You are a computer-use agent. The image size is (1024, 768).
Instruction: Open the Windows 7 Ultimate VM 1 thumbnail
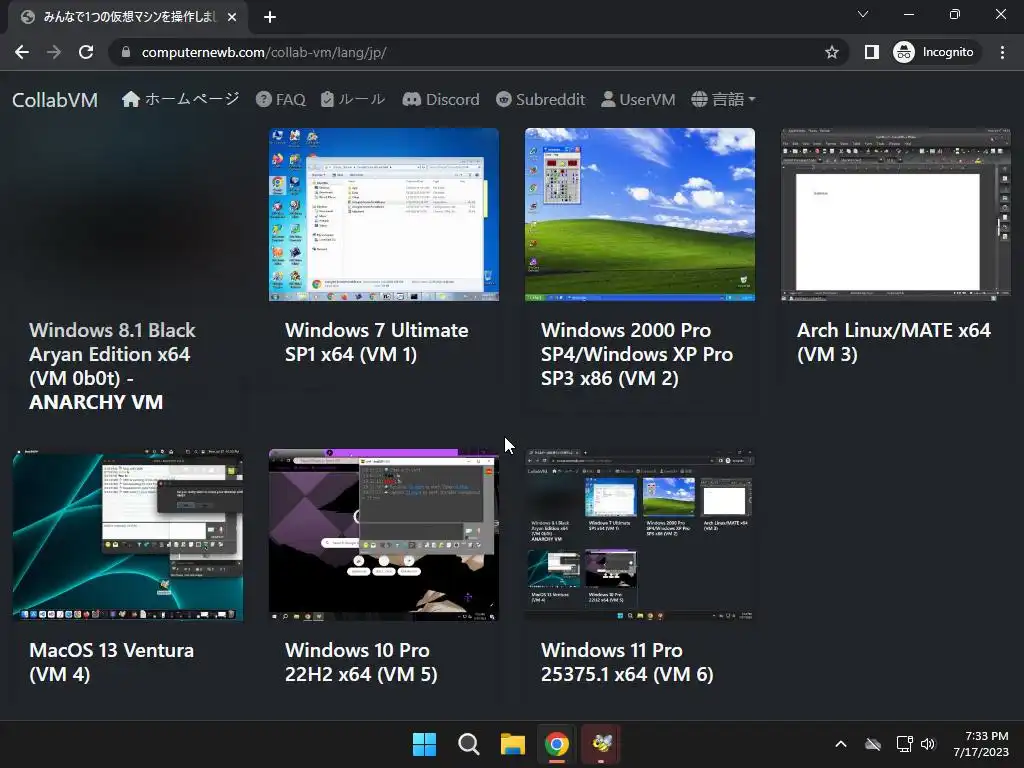pyautogui.click(x=384, y=215)
